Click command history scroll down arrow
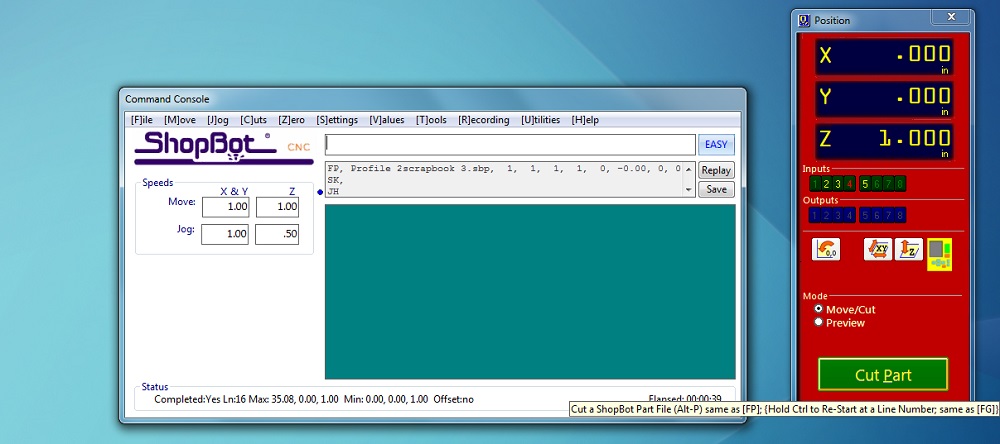1000x444 pixels. pyautogui.click(x=688, y=190)
